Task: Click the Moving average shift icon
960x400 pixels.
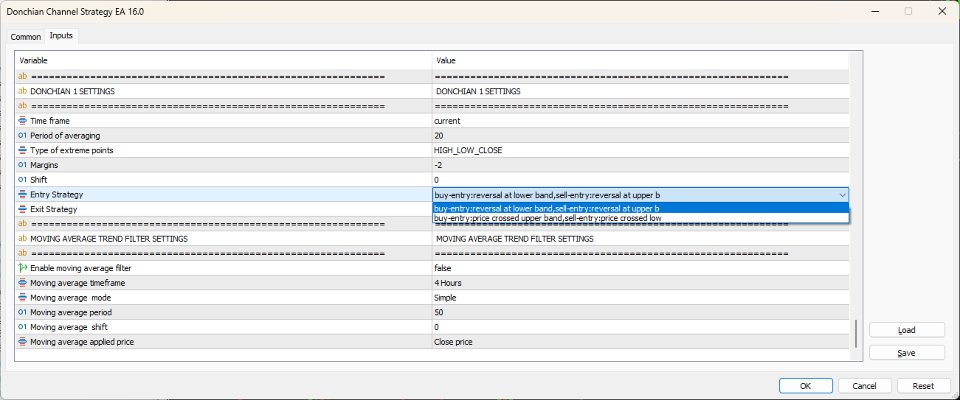Action: click(23, 327)
